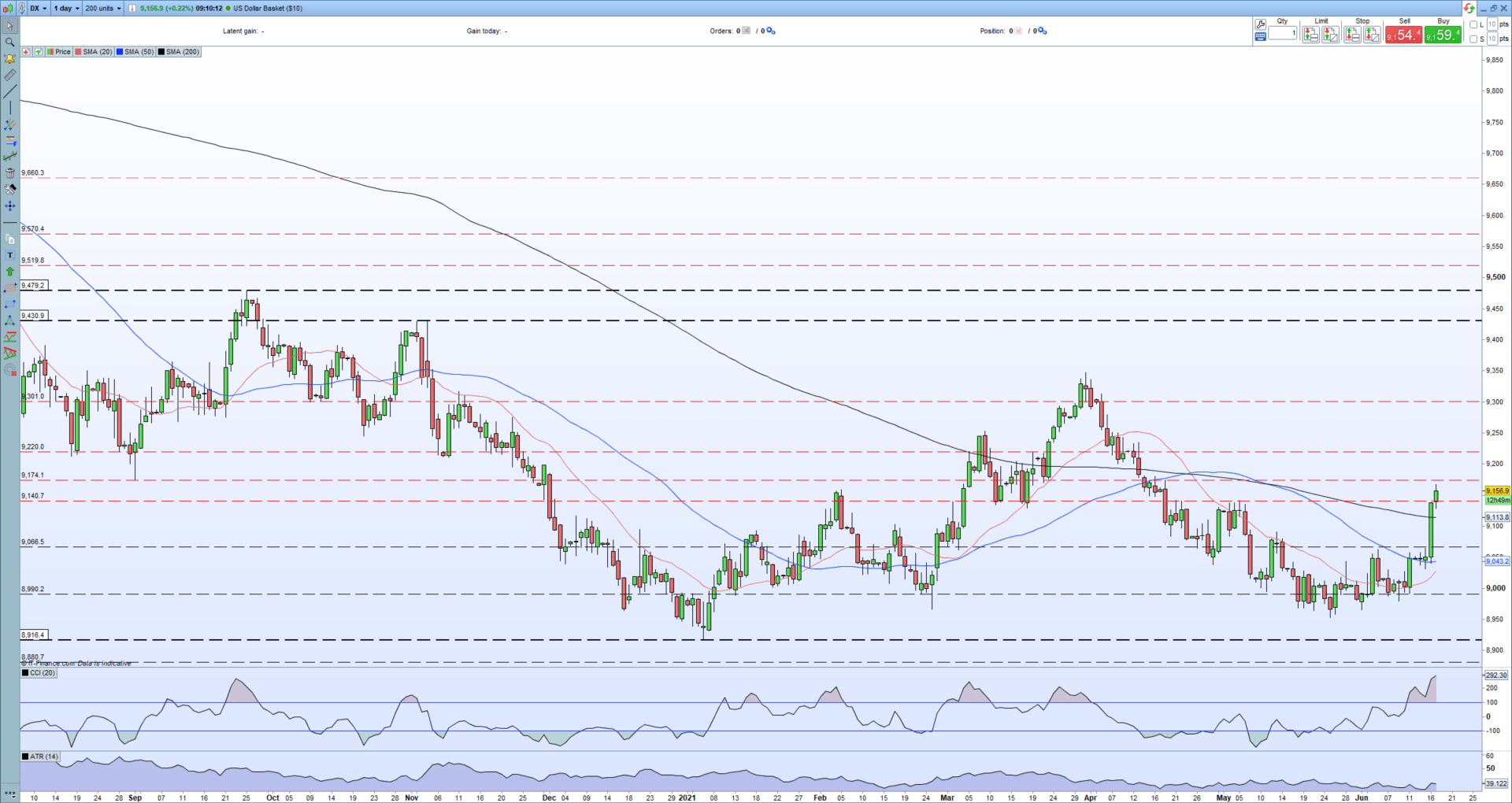
Task: Click the cancel-orders icon next to Orders
Action: point(747,31)
